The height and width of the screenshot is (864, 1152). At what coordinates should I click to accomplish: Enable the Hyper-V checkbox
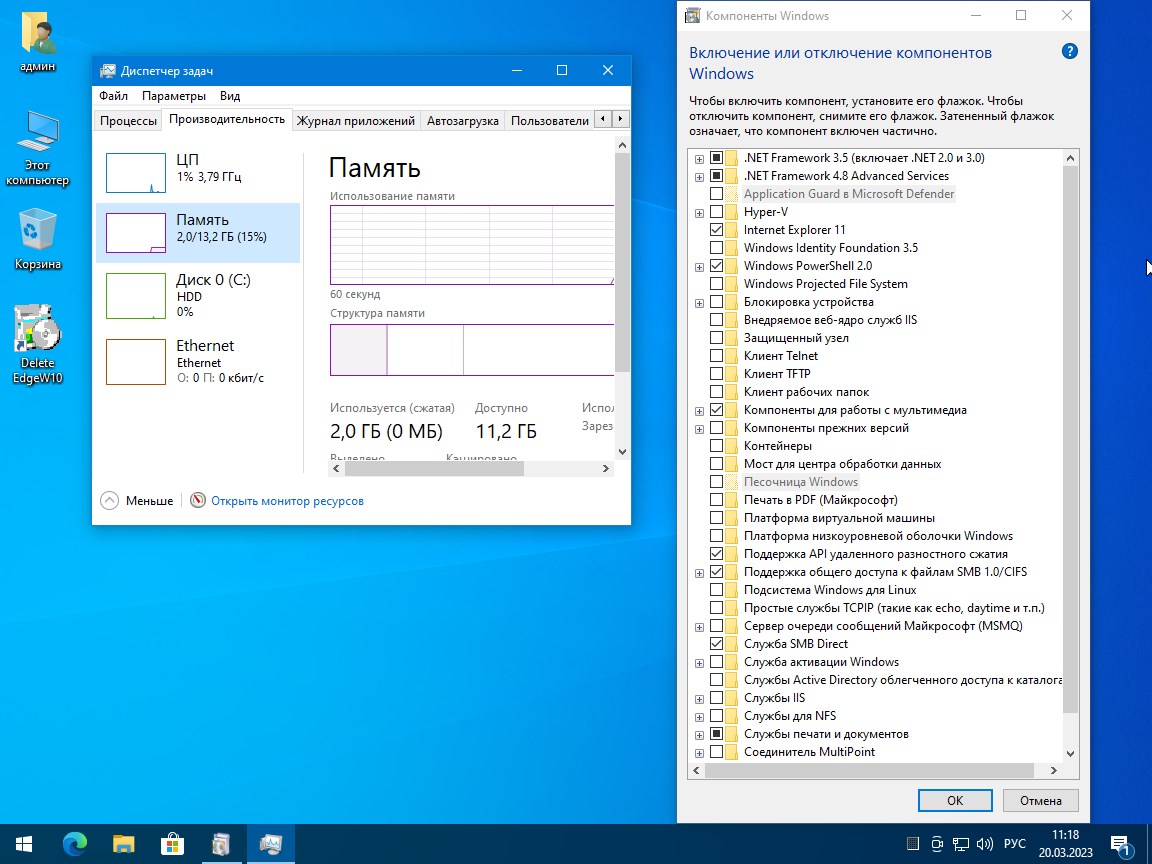tap(716, 212)
